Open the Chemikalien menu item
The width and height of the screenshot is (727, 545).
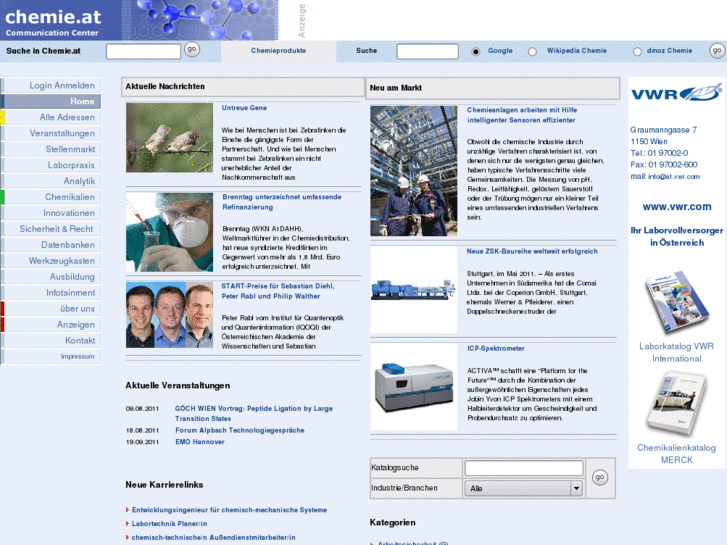pyautogui.click(x=51, y=197)
